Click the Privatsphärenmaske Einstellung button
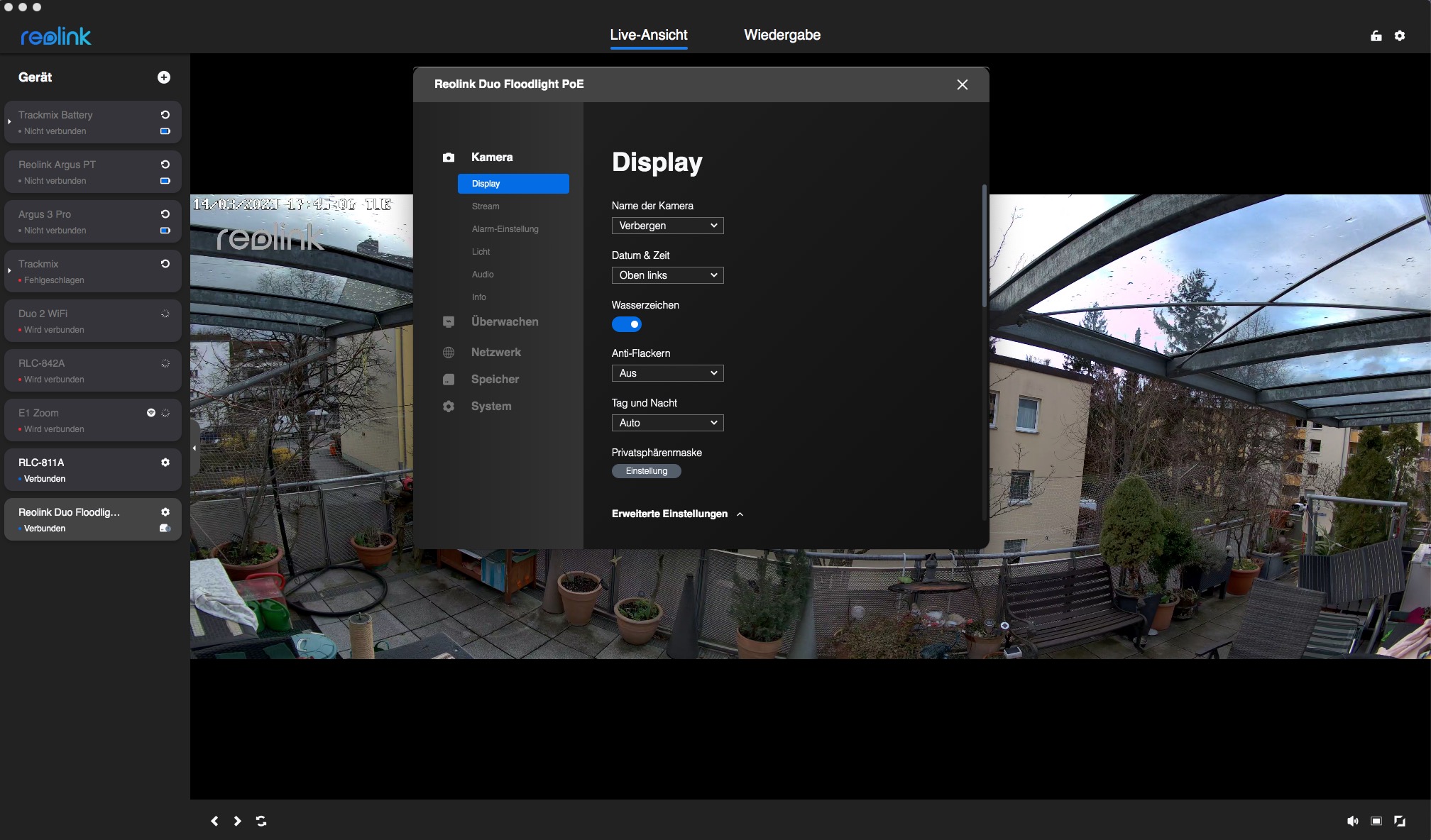Screen dimensions: 1431x840 coord(646,471)
